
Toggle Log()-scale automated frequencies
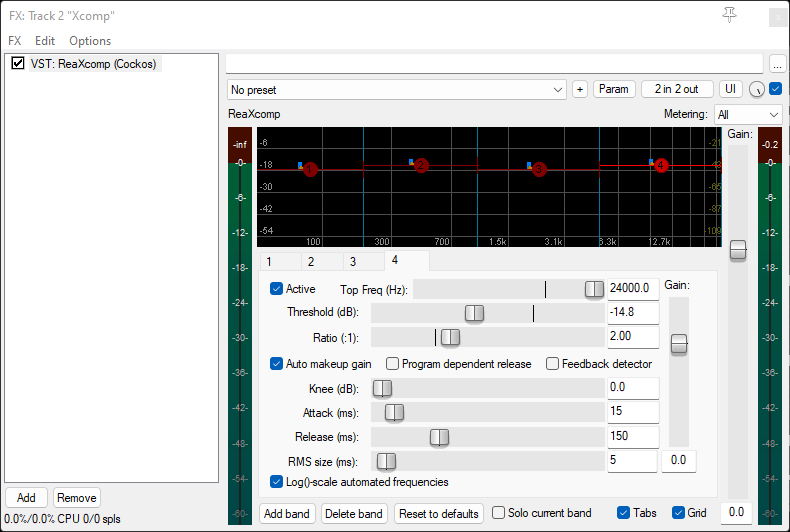[276, 482]
